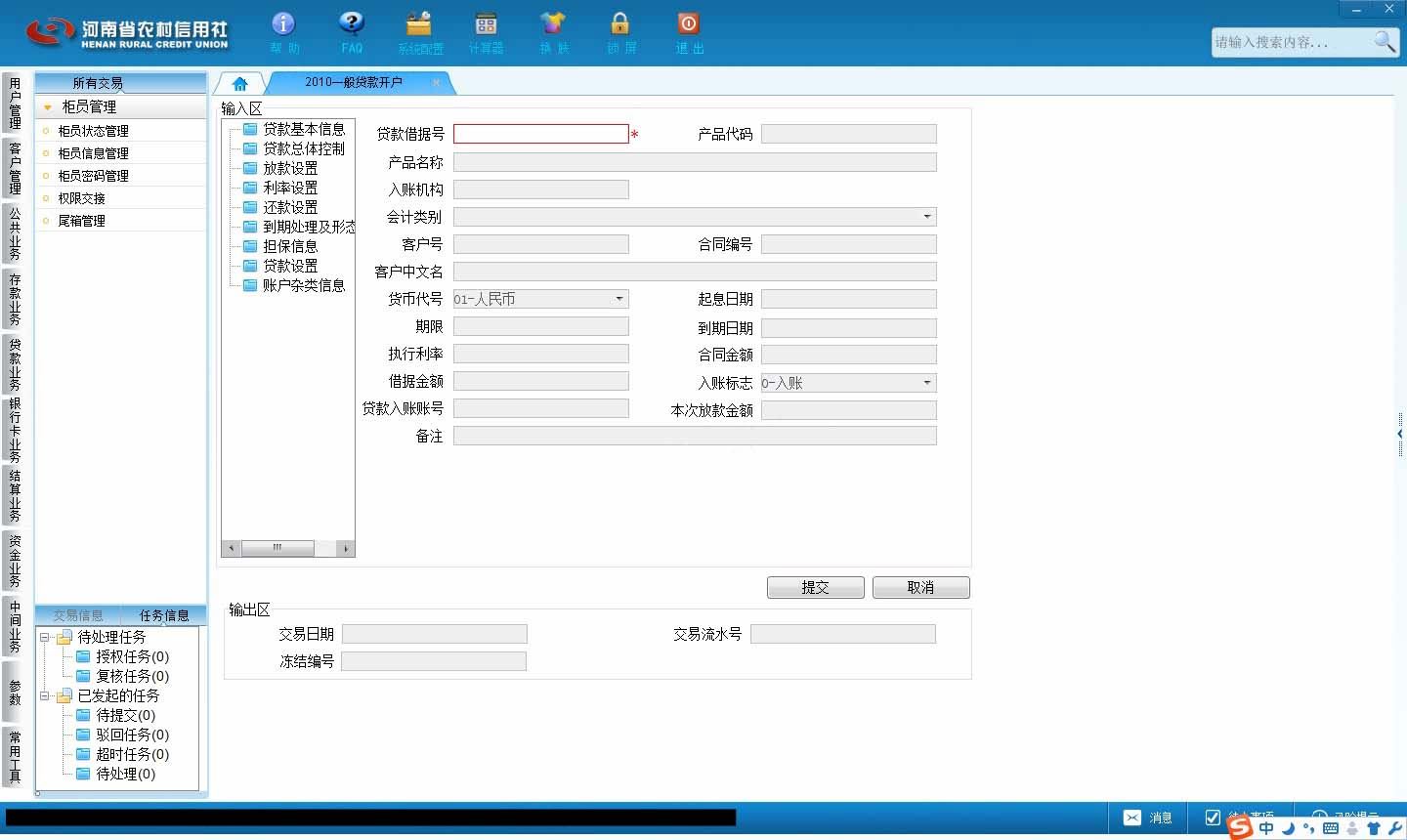Click the 取消 cancel button
This screenshot has height=840, width=1407.
920,587
